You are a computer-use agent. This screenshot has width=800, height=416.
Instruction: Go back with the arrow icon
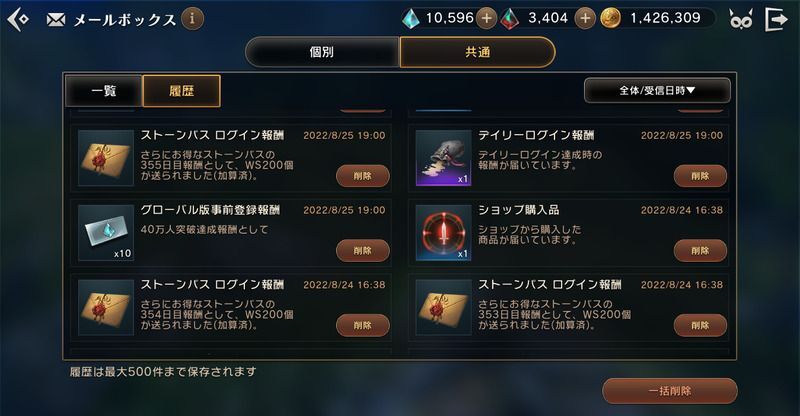coord(18,20)
